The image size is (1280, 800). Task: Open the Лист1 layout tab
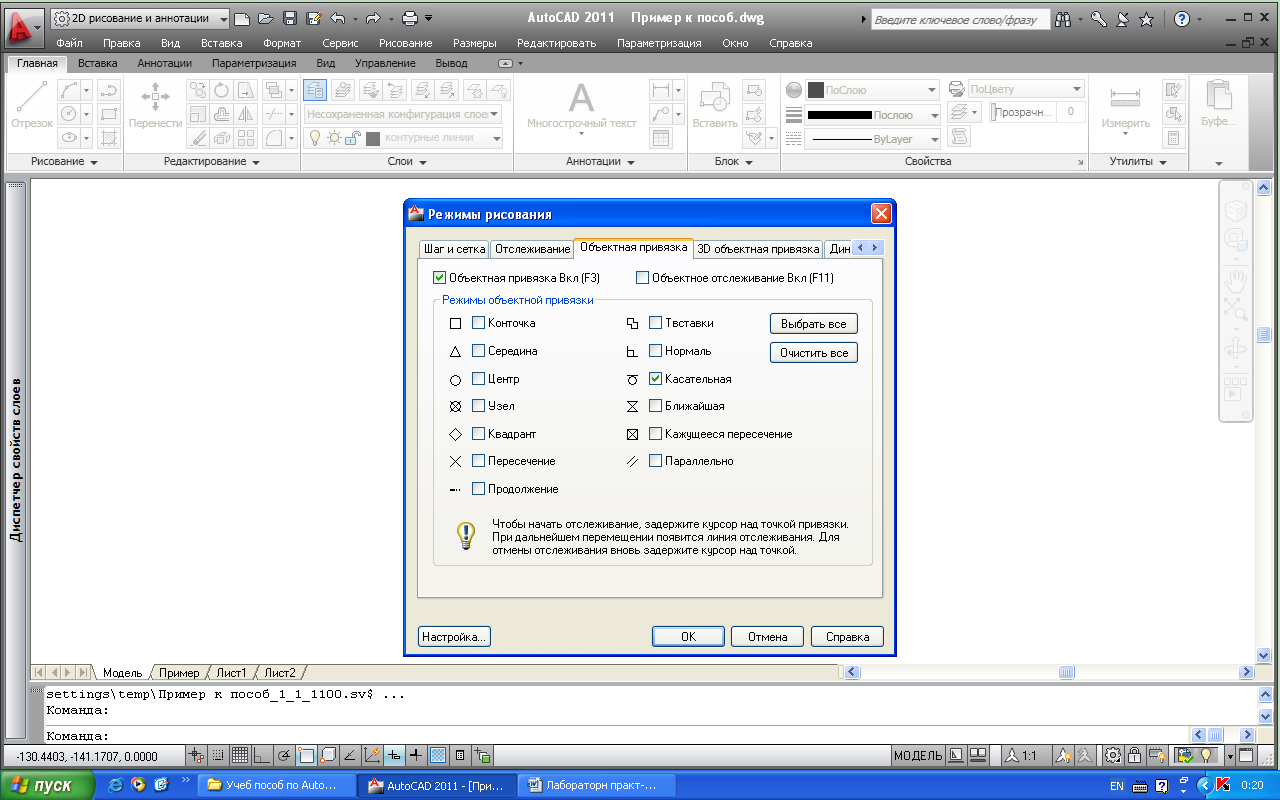pos(231,673)
